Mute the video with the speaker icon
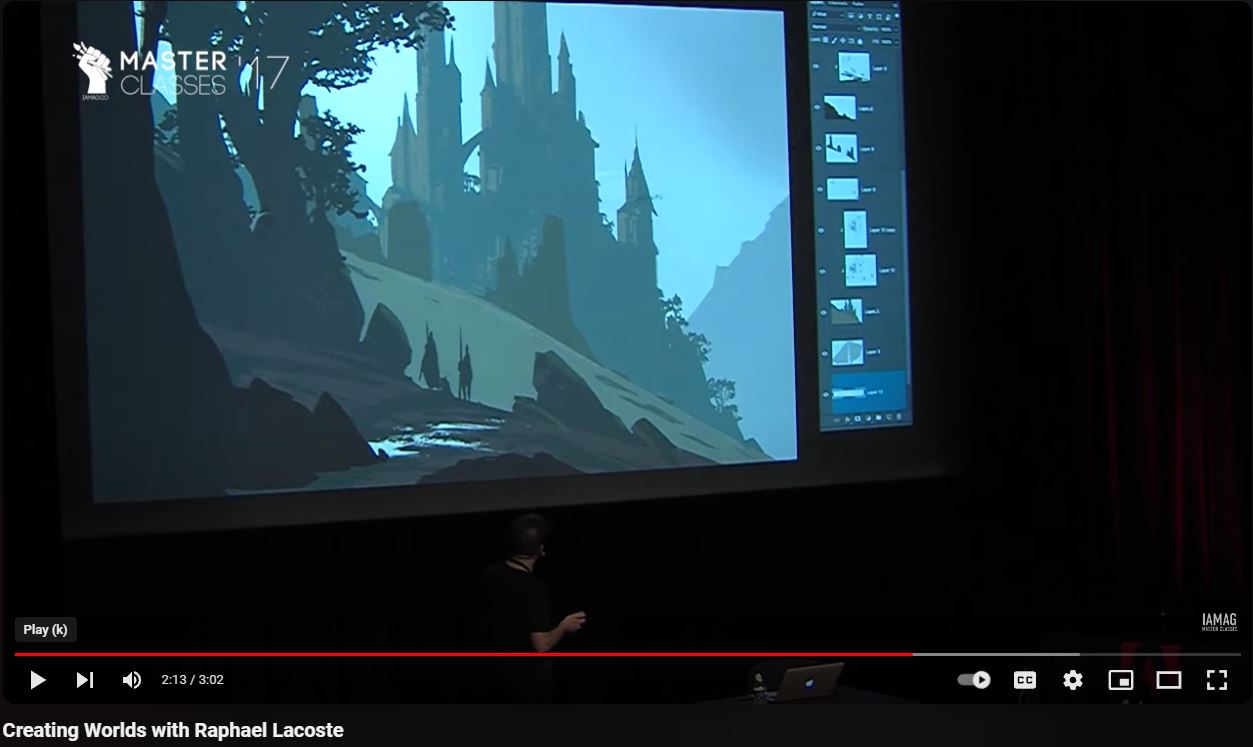This screenshot has width=1253, height=747. tap(131, 680)
